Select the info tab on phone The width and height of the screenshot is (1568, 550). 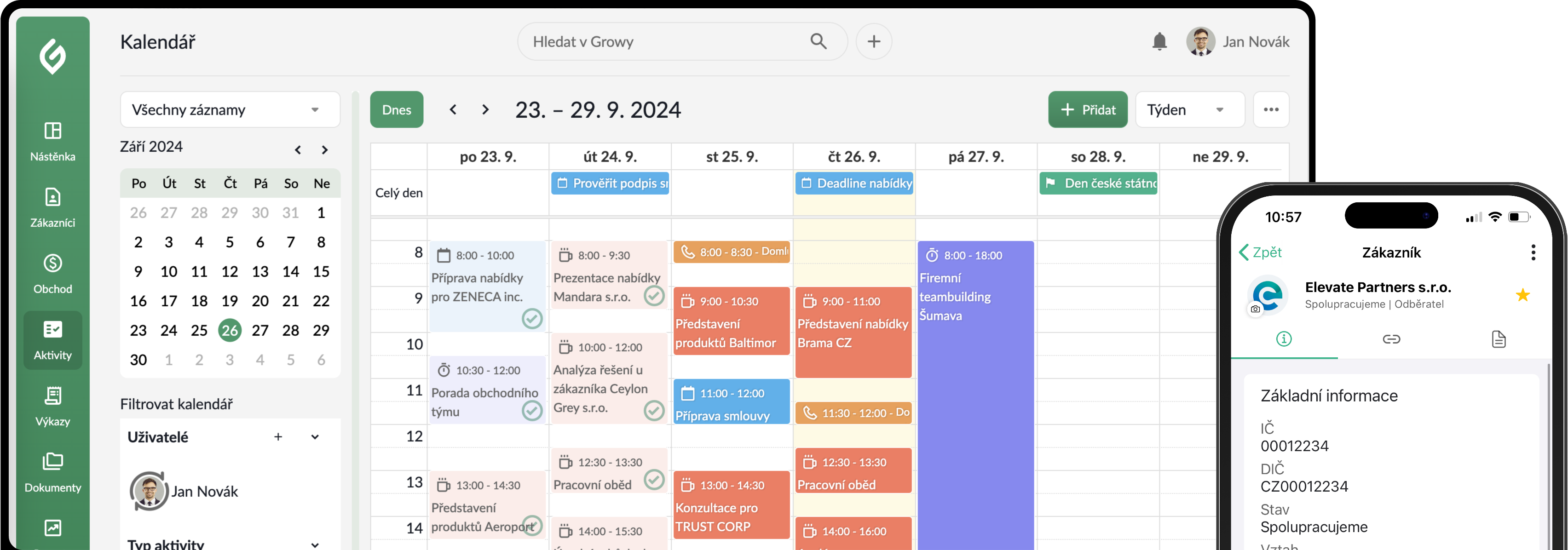click(x=1284, y=339)
